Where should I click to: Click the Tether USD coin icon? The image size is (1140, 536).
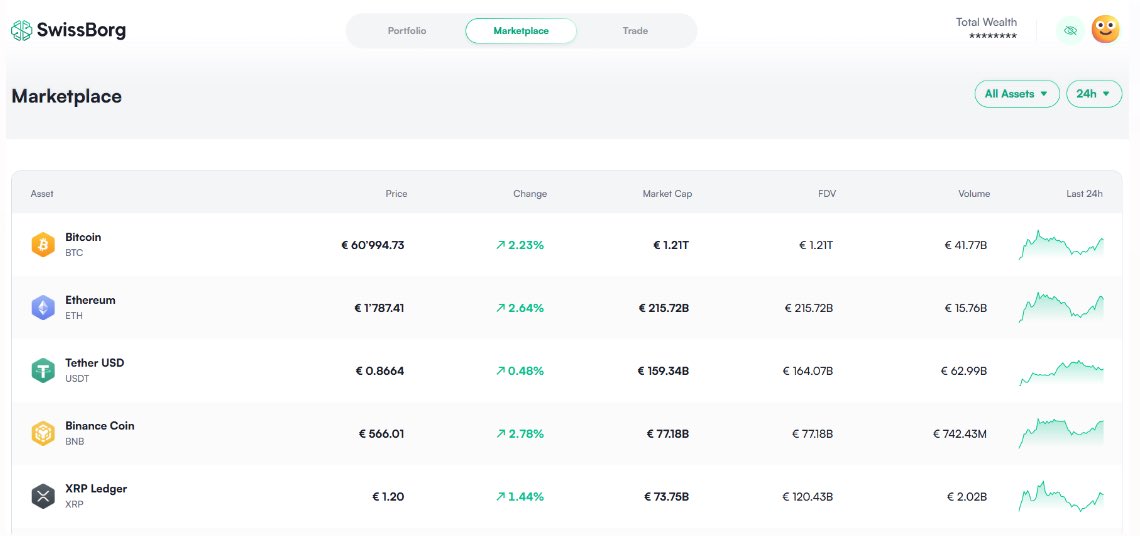43,371
